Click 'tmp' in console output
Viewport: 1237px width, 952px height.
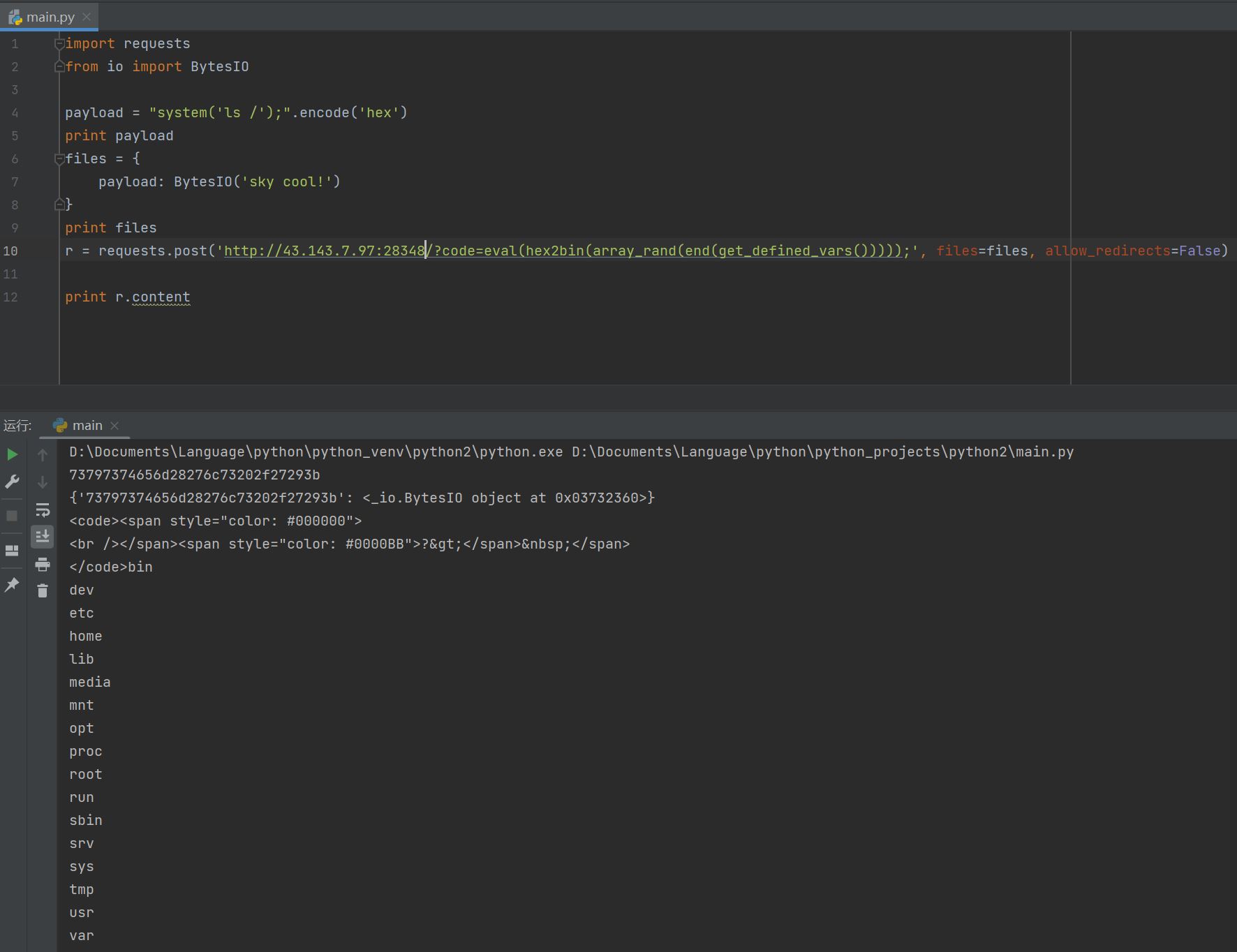pyautogui.click(x=82, y=889)
